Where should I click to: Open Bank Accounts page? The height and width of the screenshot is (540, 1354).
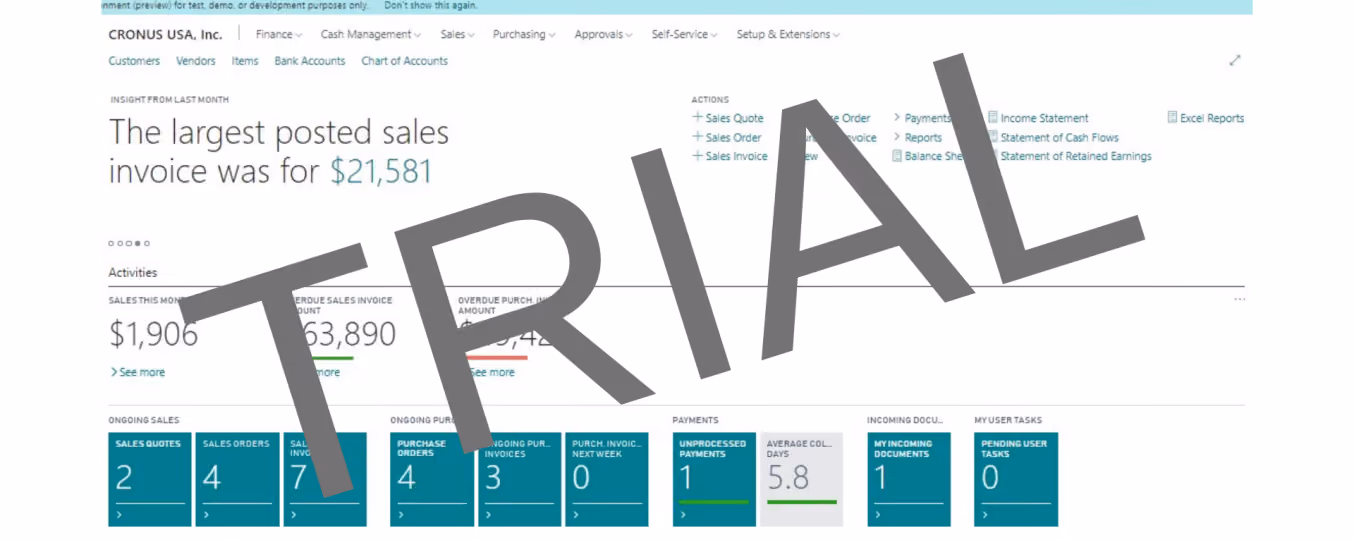310,61
